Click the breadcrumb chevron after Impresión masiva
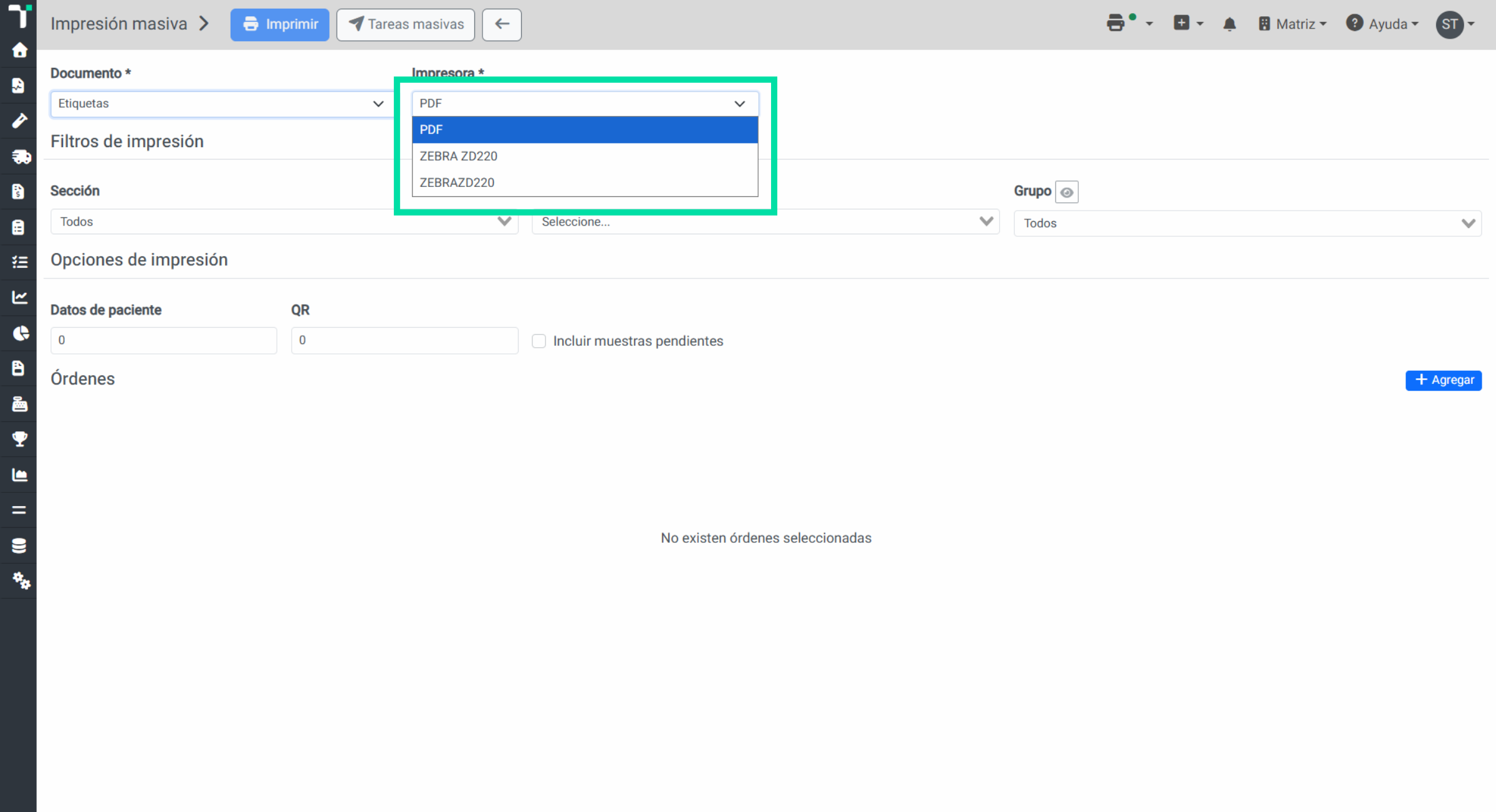Image resolution: width=1496 pixels, height=812 pixels. [x=204, y=24]
